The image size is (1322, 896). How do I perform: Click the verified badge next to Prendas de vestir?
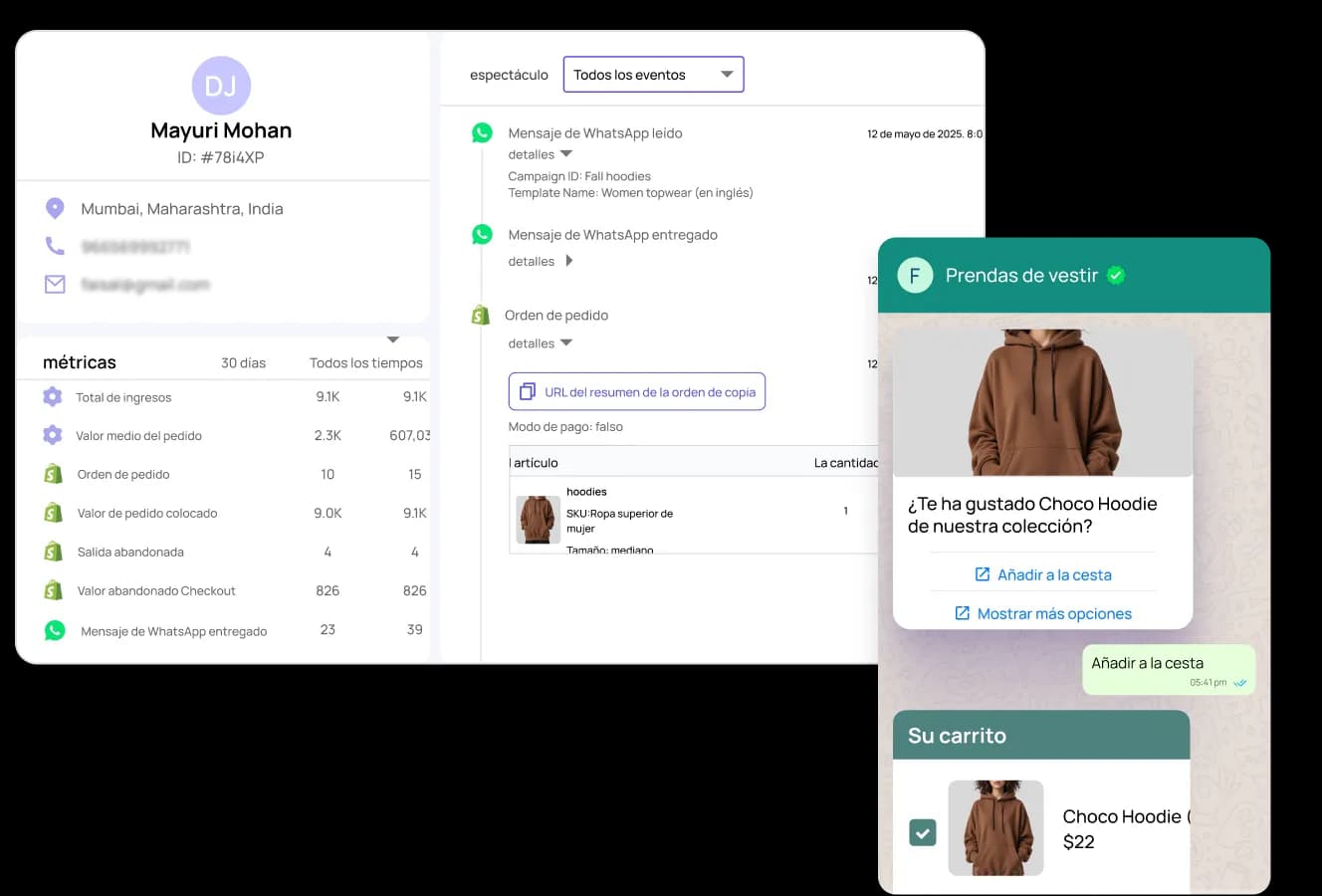pyautogui.click(x=1116, y=275)
